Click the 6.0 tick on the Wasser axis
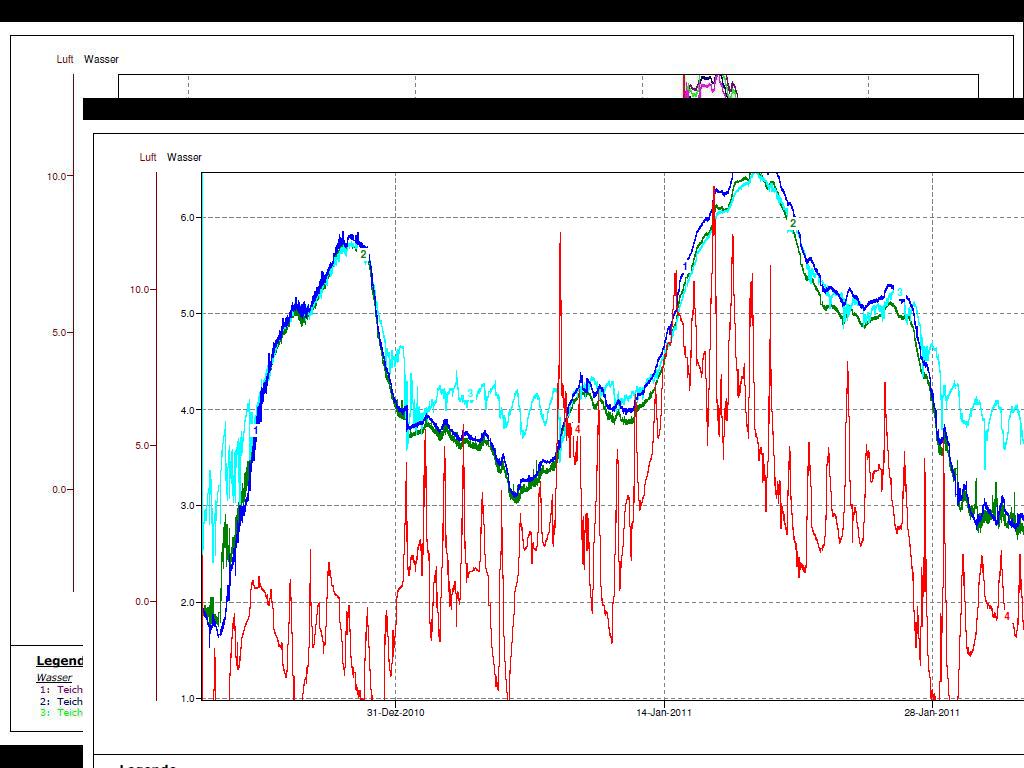 pos(189,217)
